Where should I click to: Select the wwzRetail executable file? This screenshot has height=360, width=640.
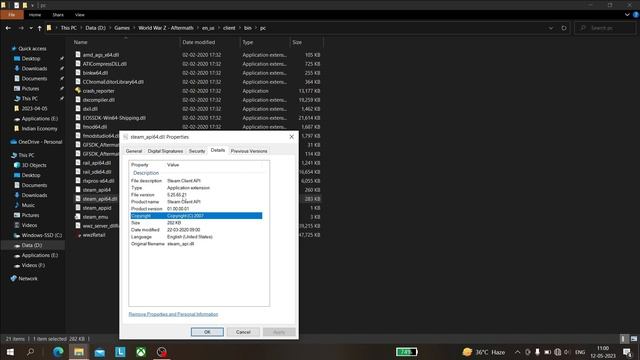coord(94,235)
